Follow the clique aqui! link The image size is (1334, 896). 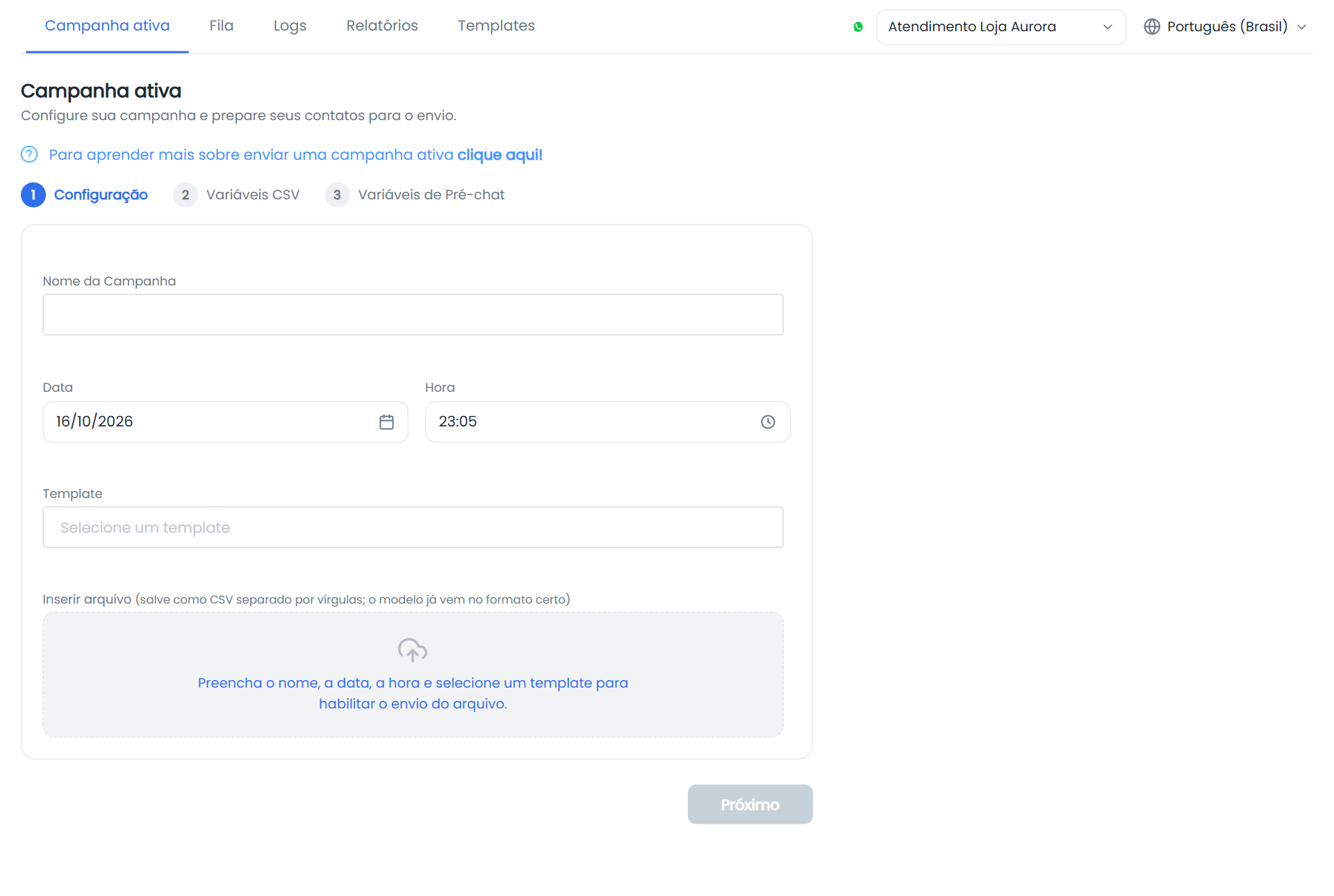500,155
